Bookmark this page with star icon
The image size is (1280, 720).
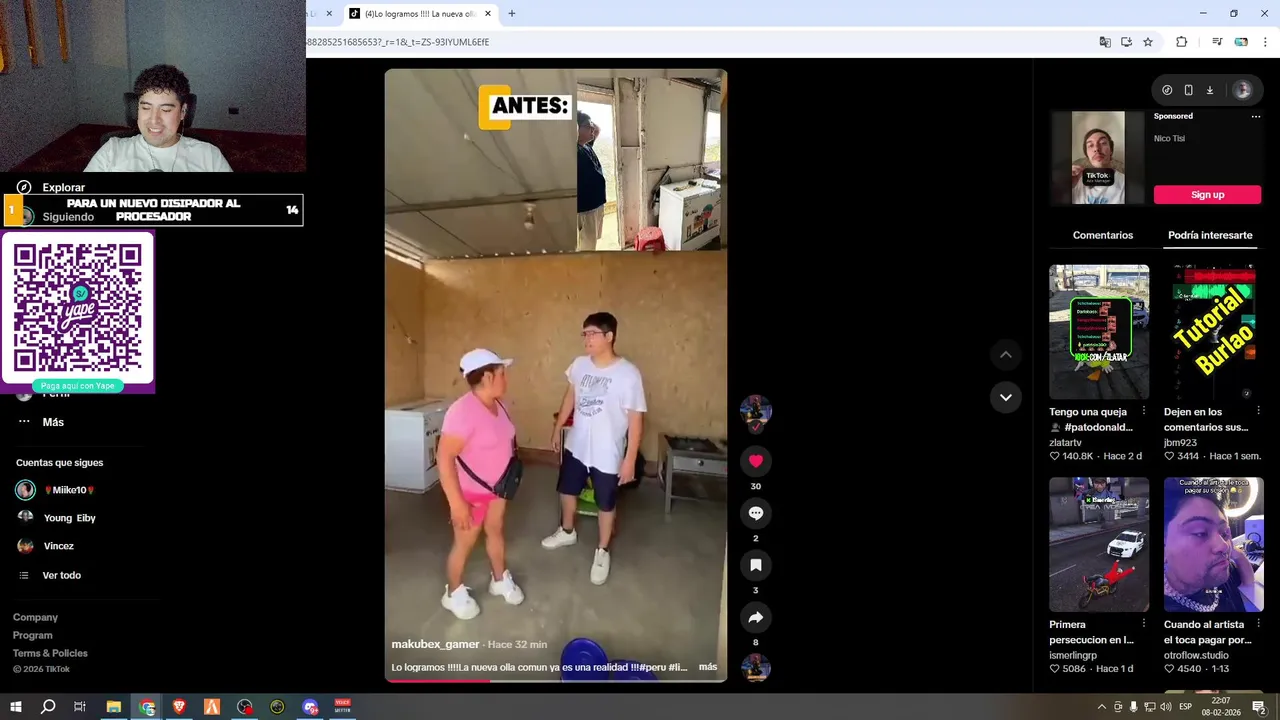(x=1148, y=42)
